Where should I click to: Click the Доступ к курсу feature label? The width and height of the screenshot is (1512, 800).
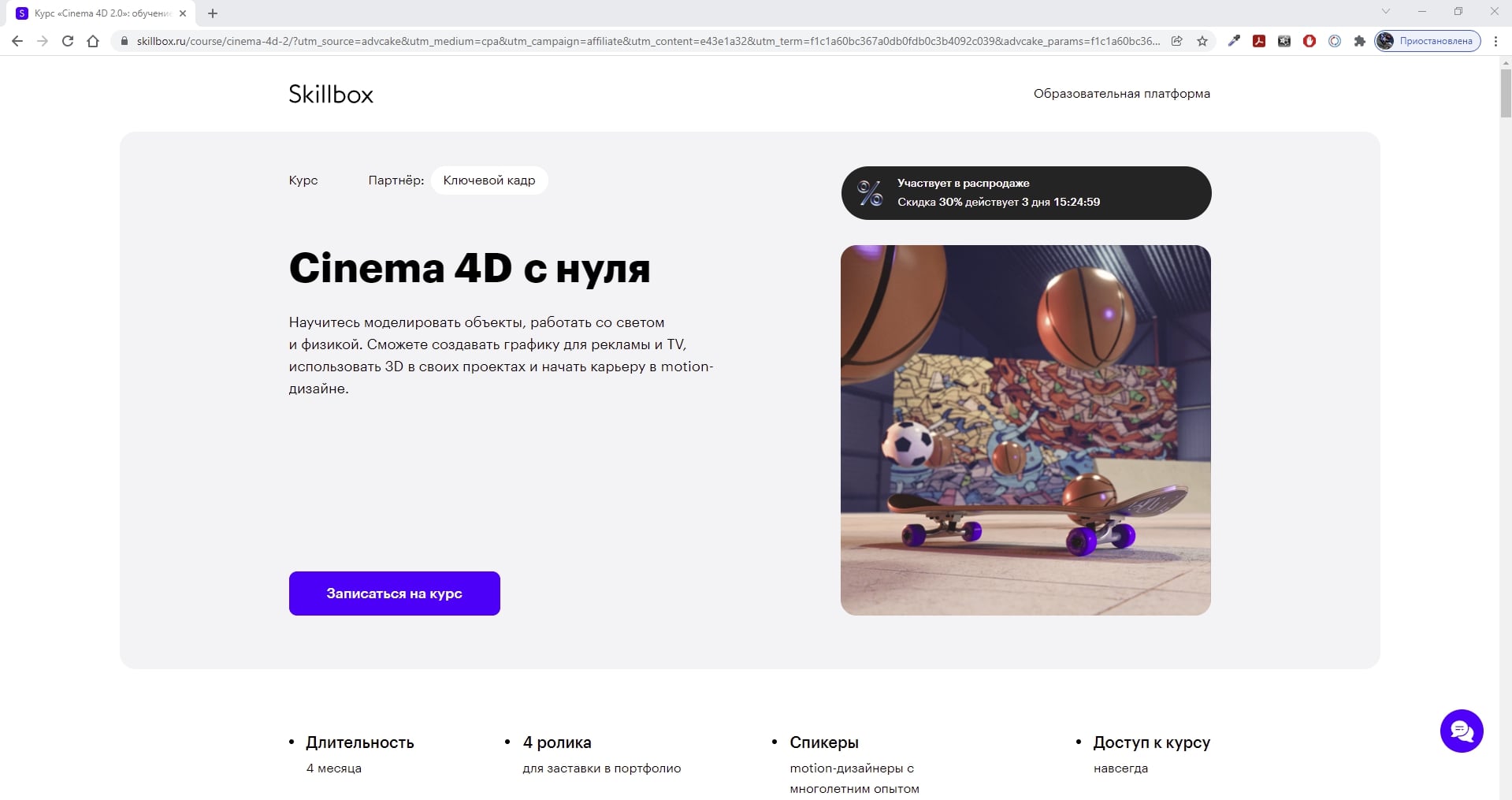1152,742
